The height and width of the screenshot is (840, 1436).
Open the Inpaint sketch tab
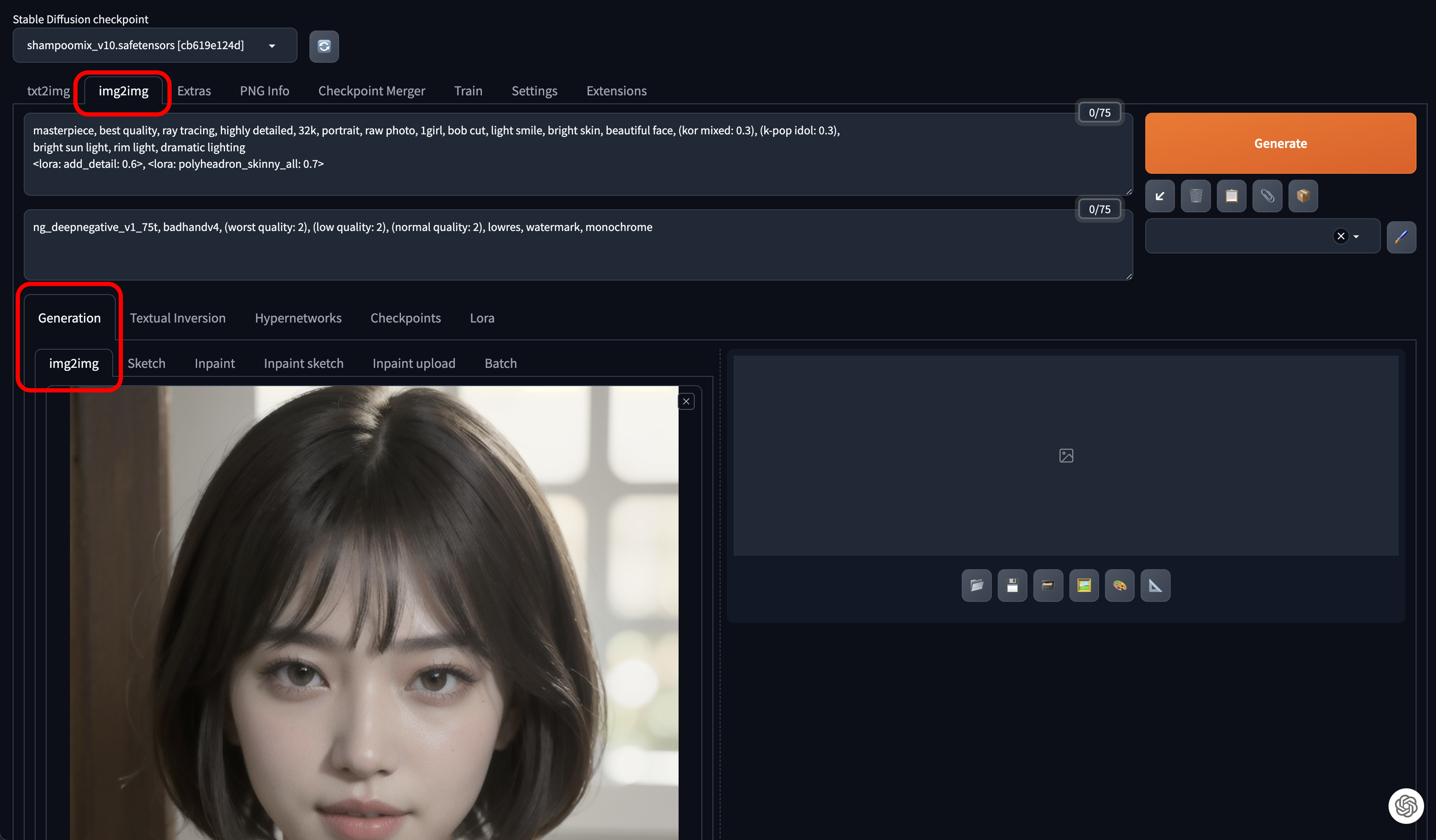coord(303,364)
